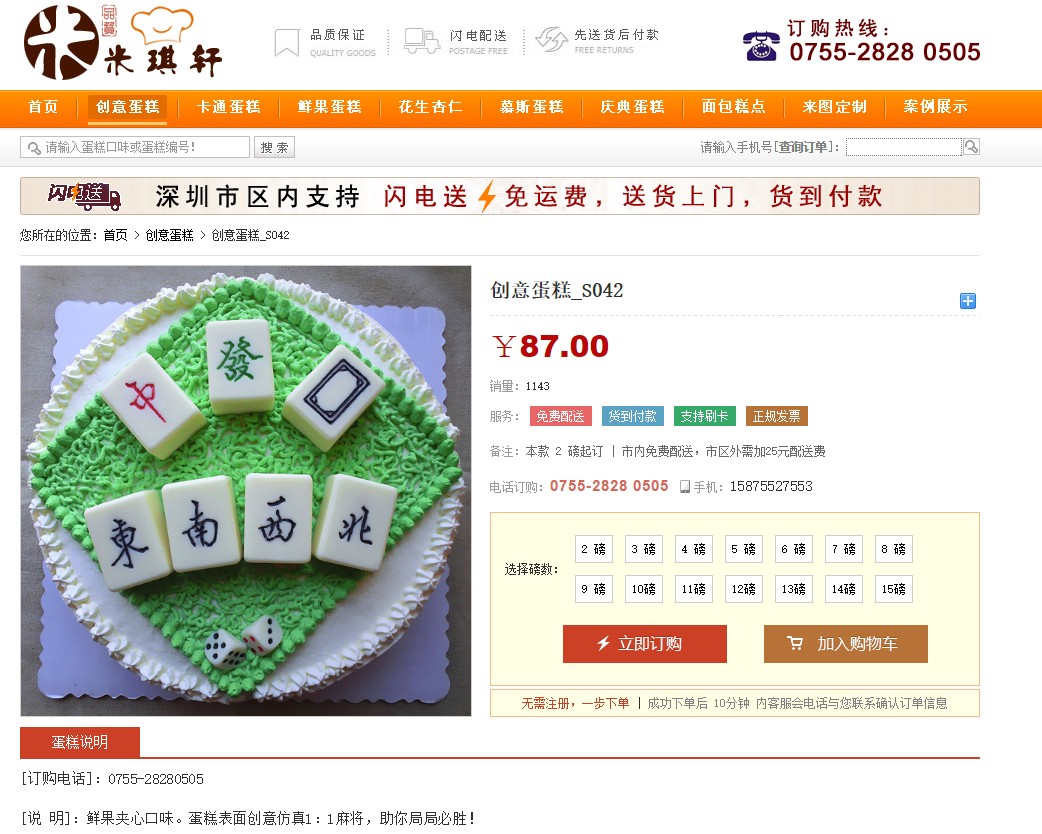Click the 米琪轩 bakery logo
1042x834 pixels.
122,43
